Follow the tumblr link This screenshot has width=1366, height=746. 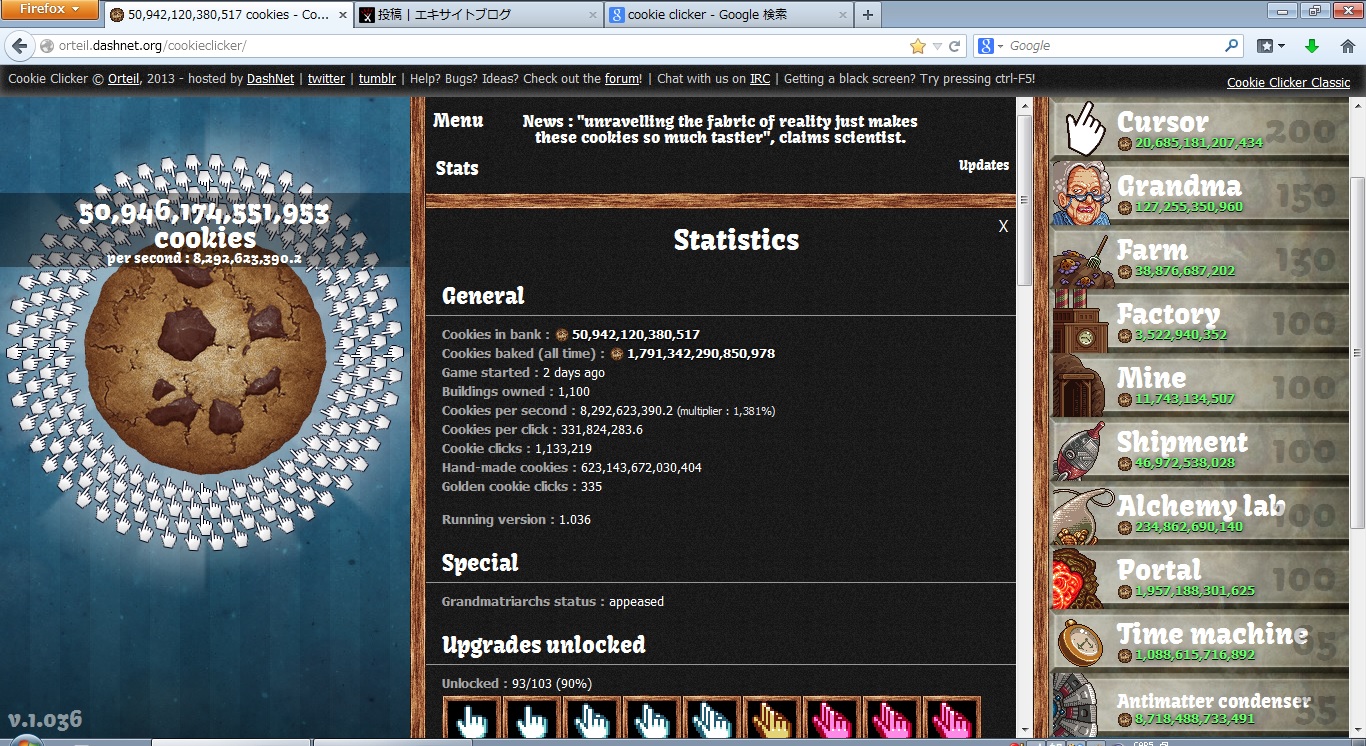tap(377, 79)
